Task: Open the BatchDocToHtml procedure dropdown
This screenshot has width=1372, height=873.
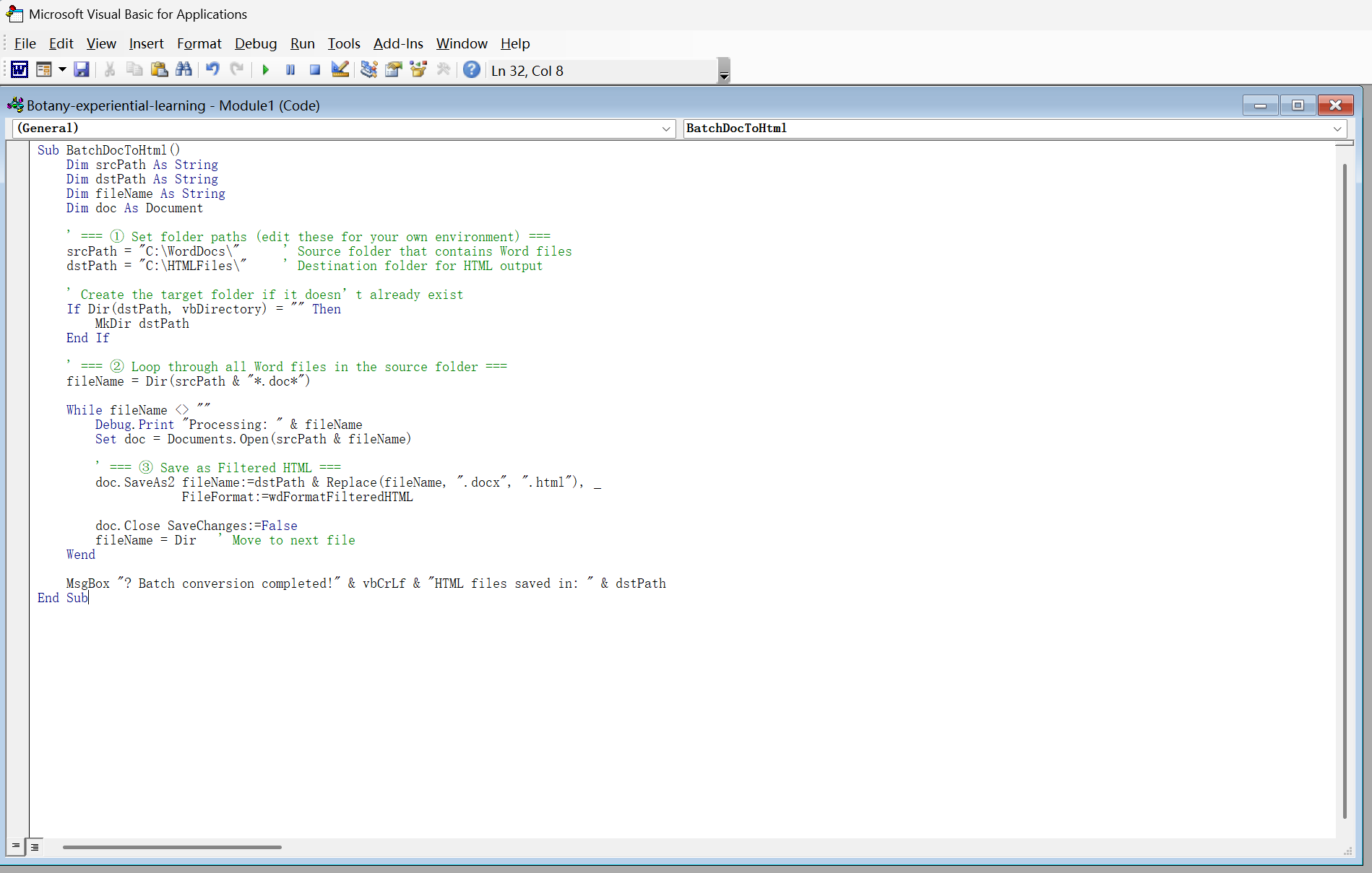Action: (x=1337, y=129)
